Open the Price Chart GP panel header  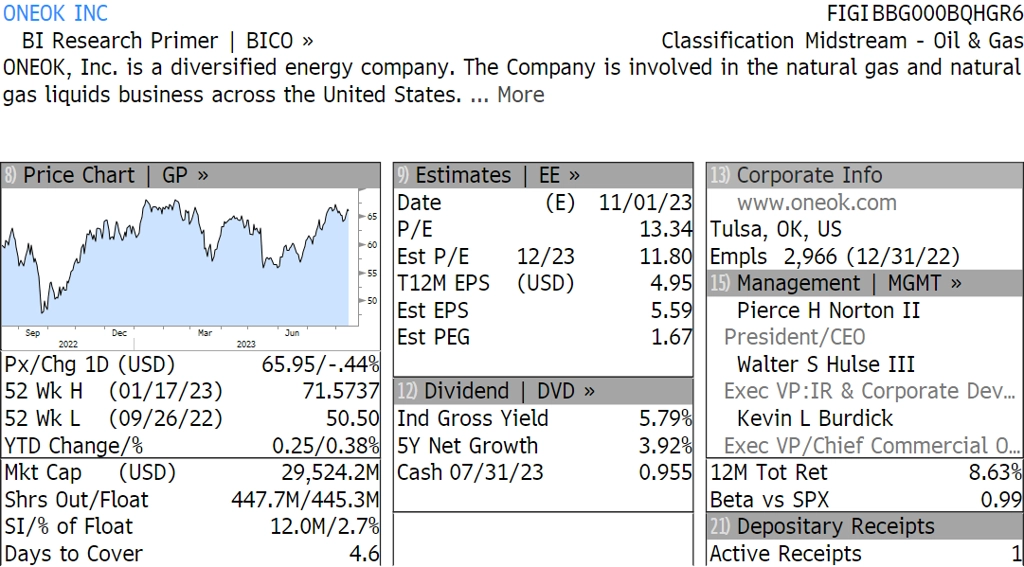coord(116,175)
